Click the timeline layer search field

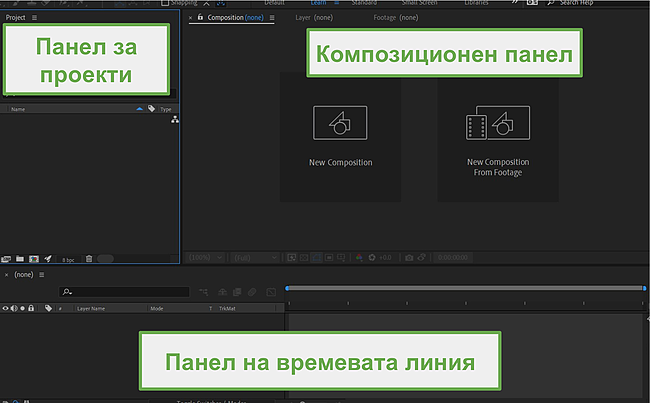click(x=124, y=292)
